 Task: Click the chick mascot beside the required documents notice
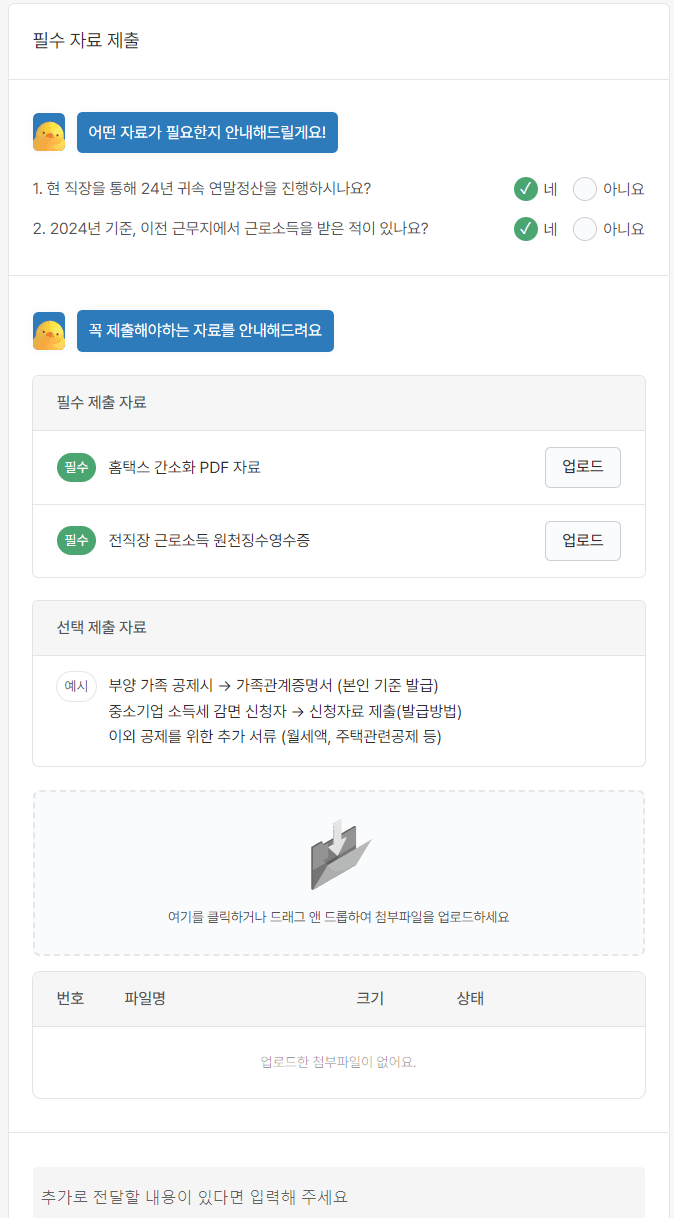coord(47,331)
